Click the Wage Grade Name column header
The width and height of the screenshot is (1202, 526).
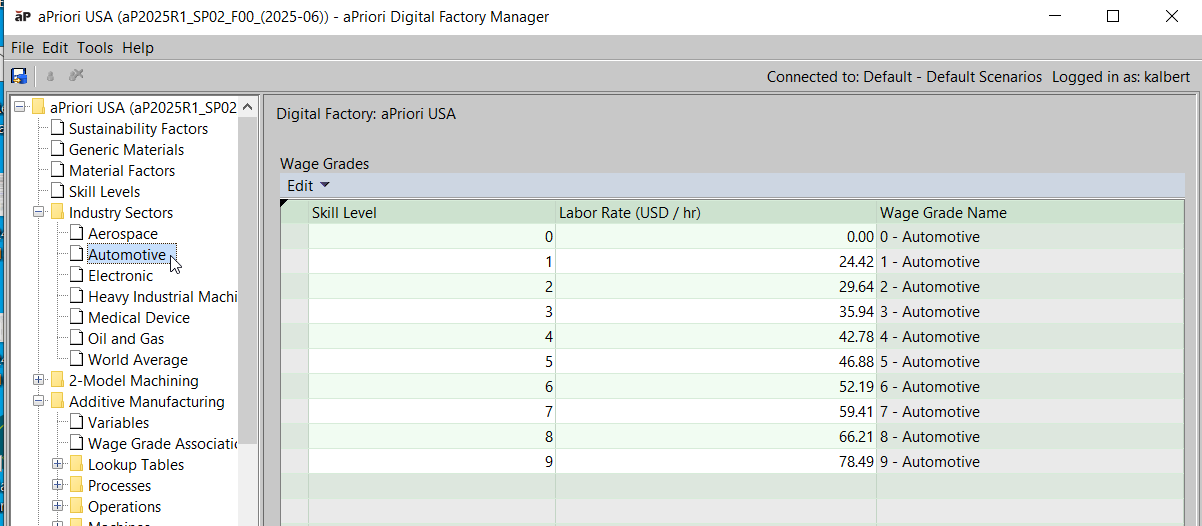[1031, 212]
